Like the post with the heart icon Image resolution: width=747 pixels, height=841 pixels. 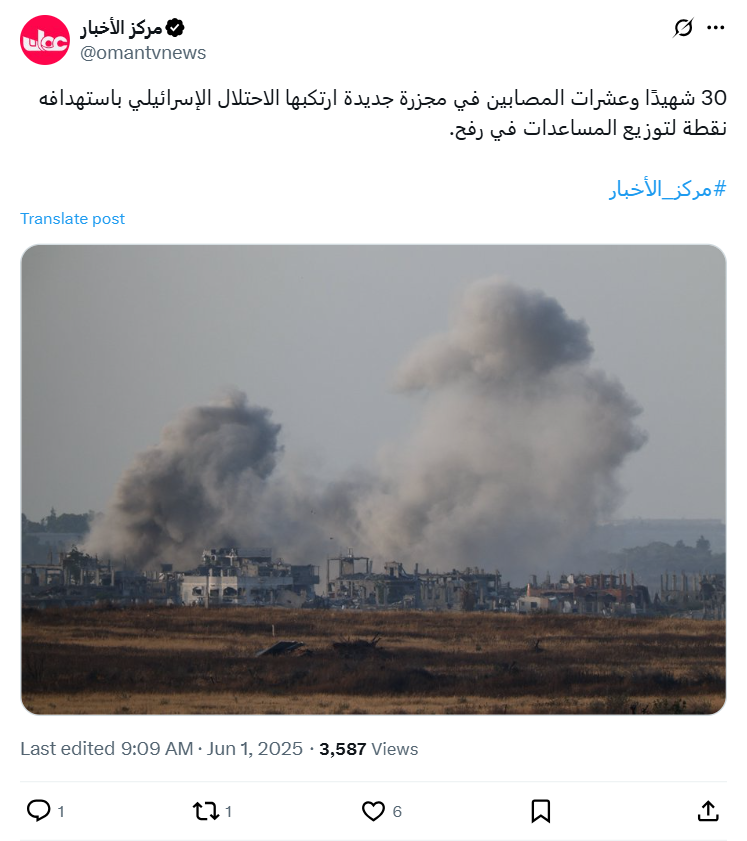pos(373,811)
